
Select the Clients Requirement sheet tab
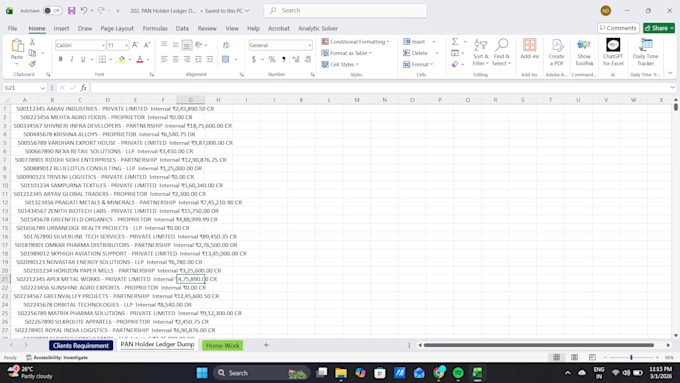(81, 345)
